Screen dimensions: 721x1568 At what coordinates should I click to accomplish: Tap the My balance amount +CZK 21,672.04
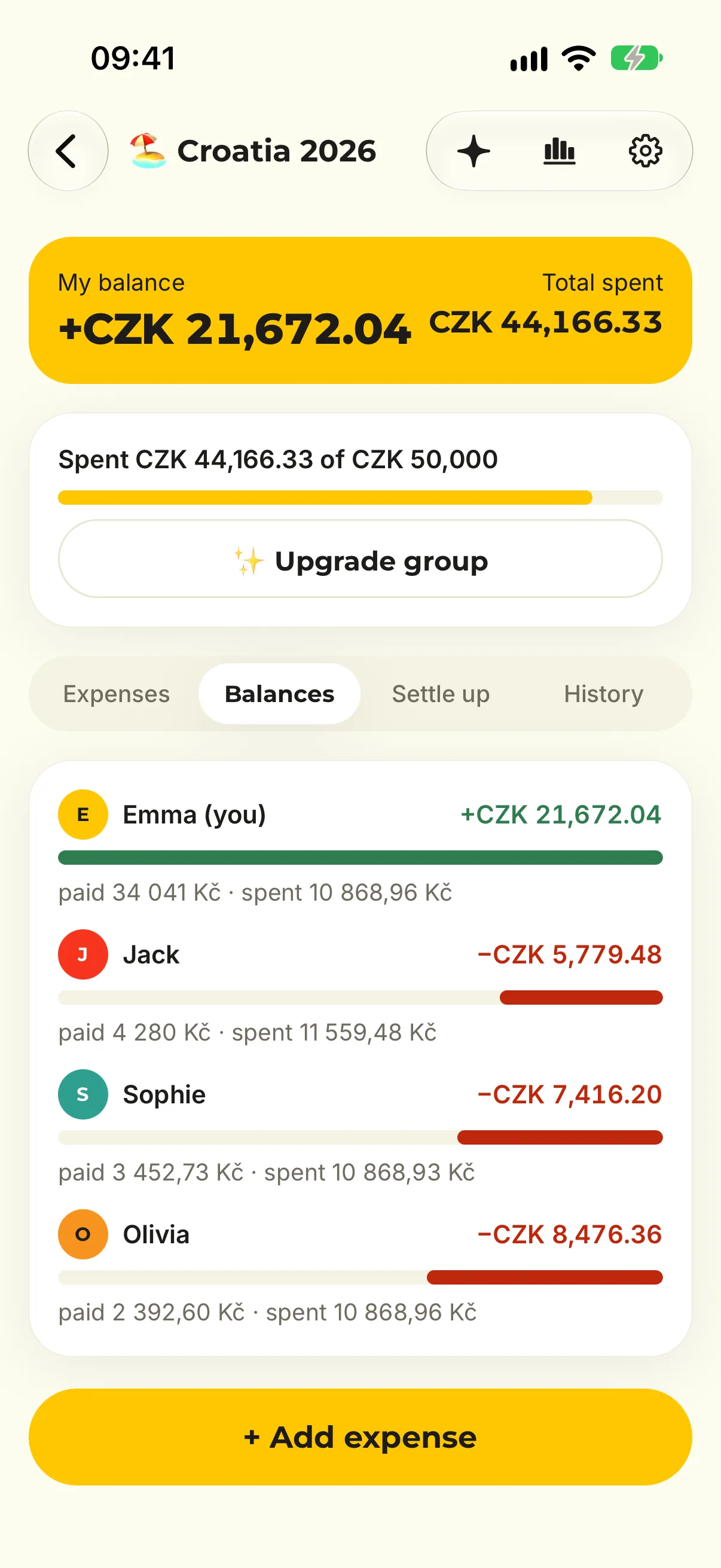point(234,330)
